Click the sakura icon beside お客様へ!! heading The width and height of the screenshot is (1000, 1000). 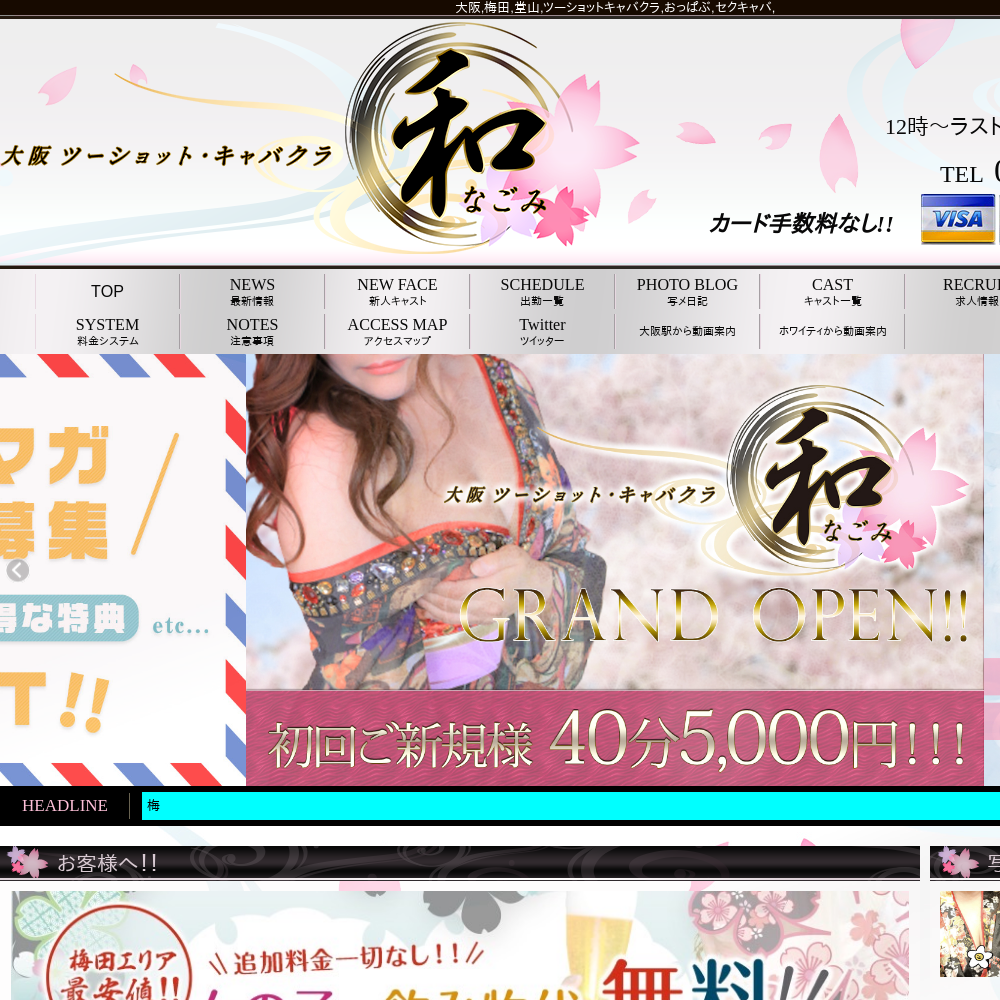point(26,862)
